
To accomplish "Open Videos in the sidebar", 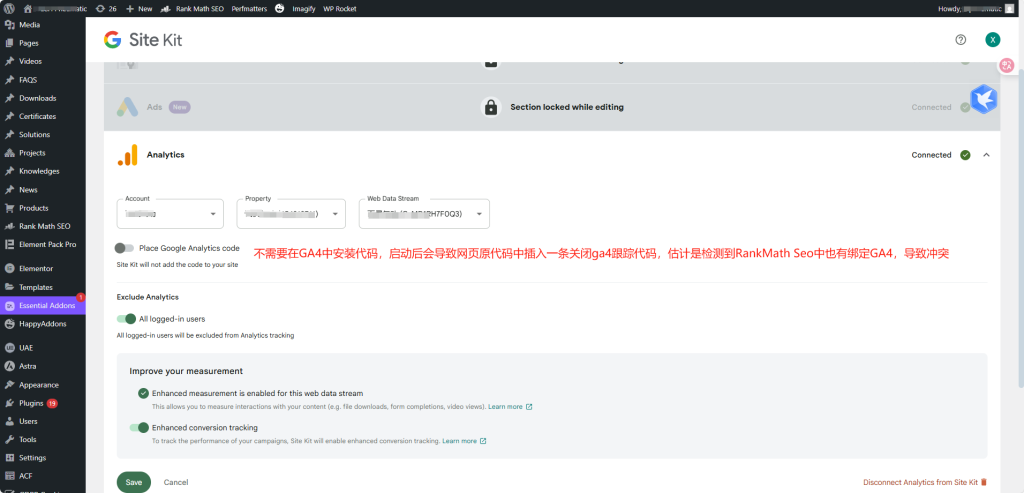I will click(x=42, y=61).
